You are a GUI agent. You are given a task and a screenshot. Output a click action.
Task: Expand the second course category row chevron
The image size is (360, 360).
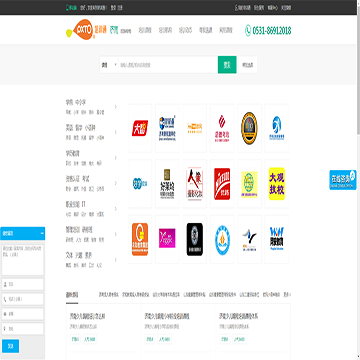click(116, 132)
